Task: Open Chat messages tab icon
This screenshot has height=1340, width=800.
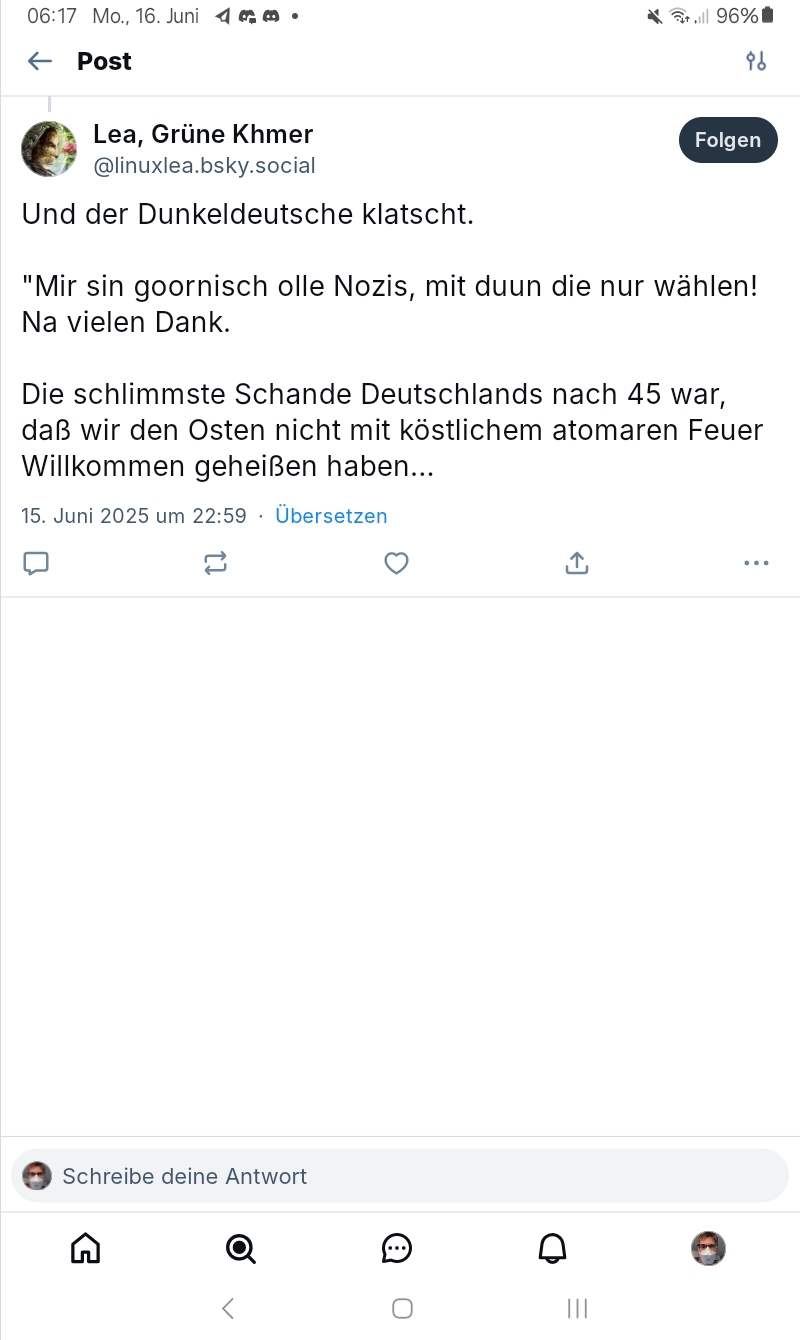Action: (397, 1248)
